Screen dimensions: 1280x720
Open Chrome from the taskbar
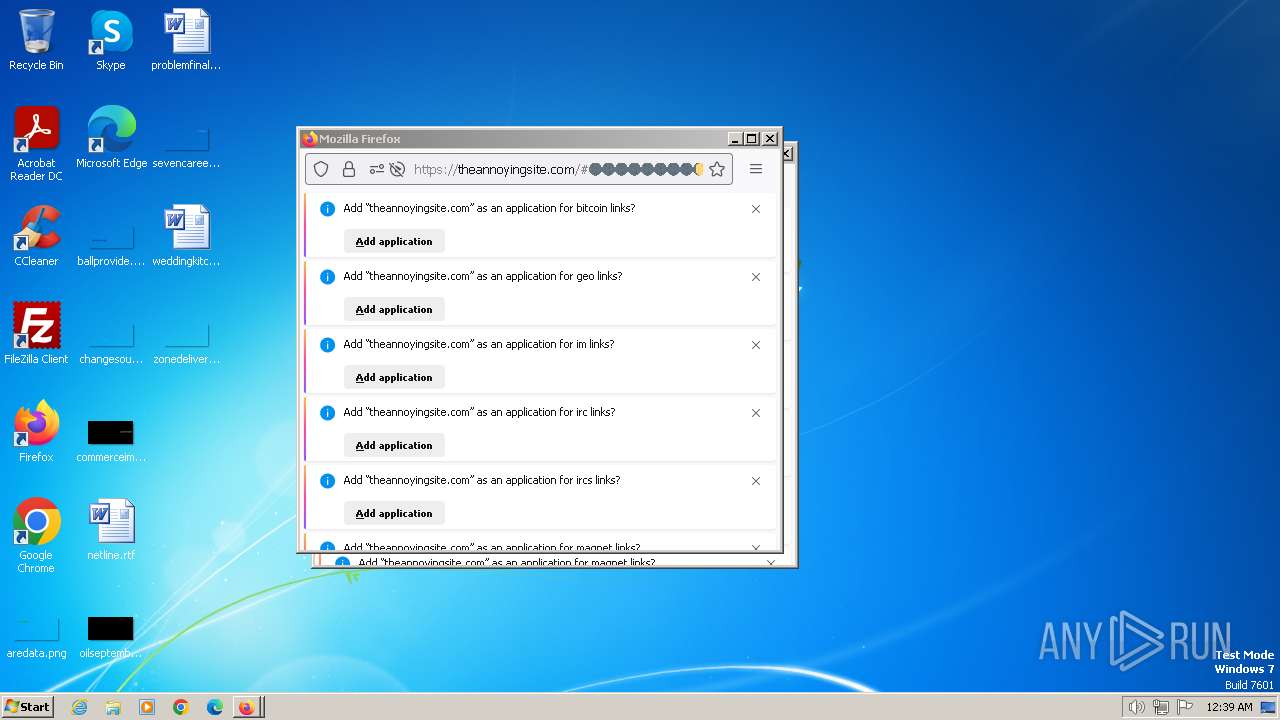point(181,707)
